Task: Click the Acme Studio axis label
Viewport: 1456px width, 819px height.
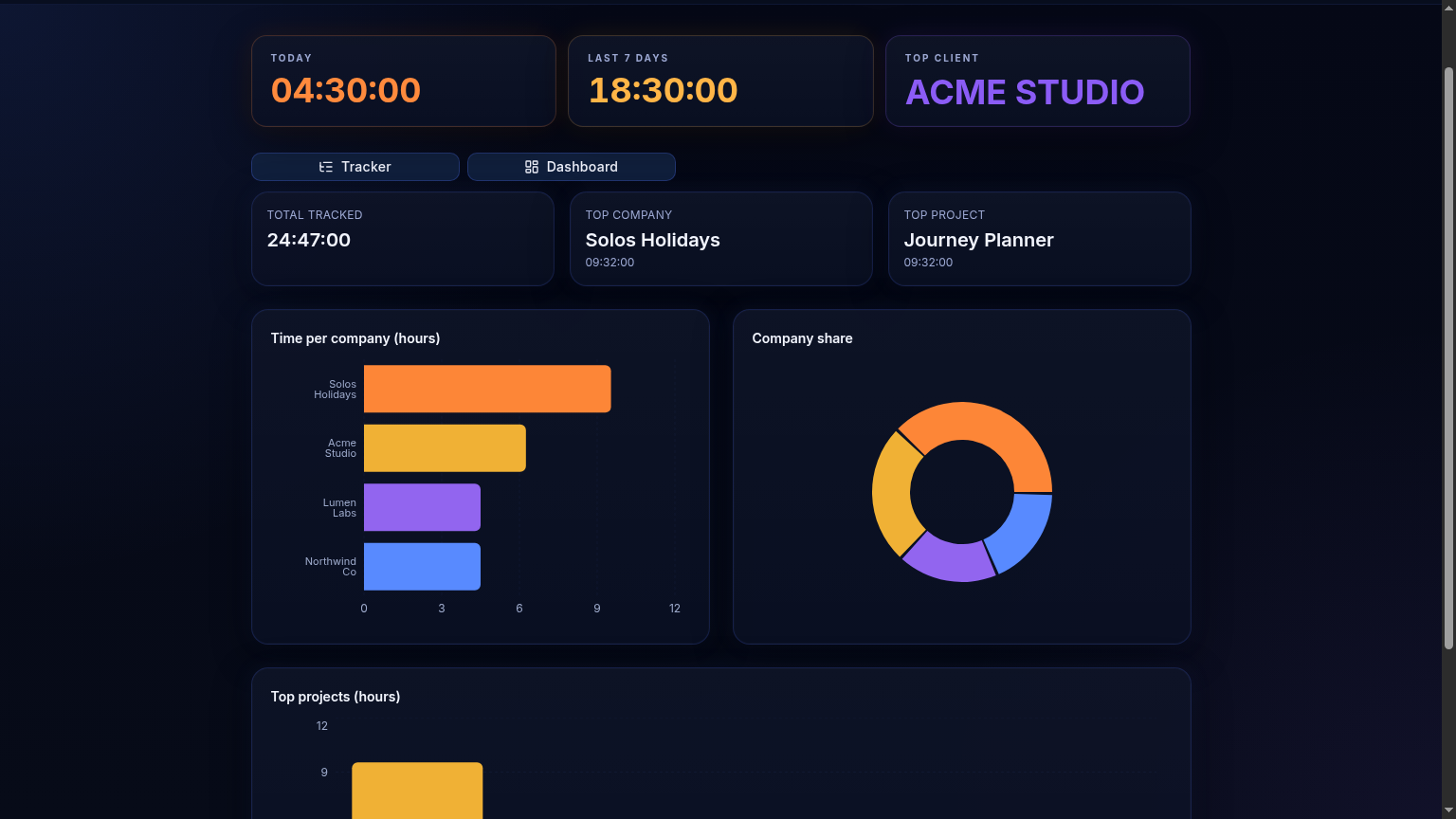Action: tap(341, 448)
